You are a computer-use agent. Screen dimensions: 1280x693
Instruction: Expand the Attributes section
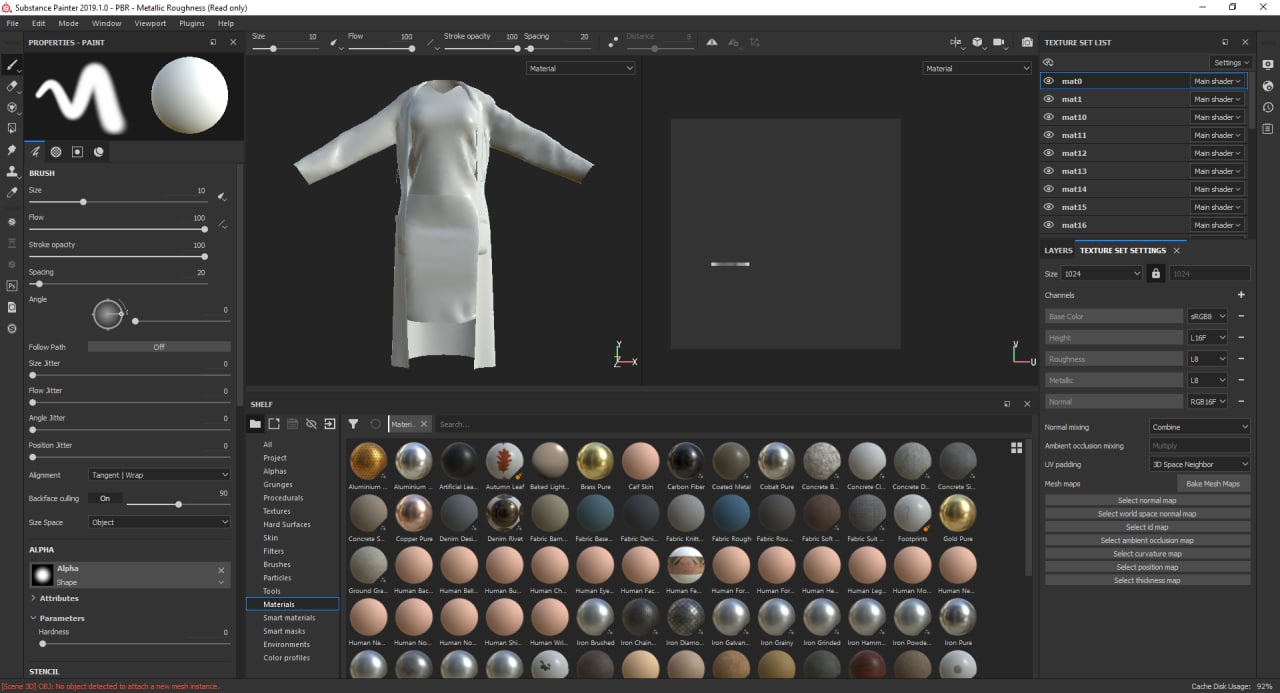(x=59, y=598)
